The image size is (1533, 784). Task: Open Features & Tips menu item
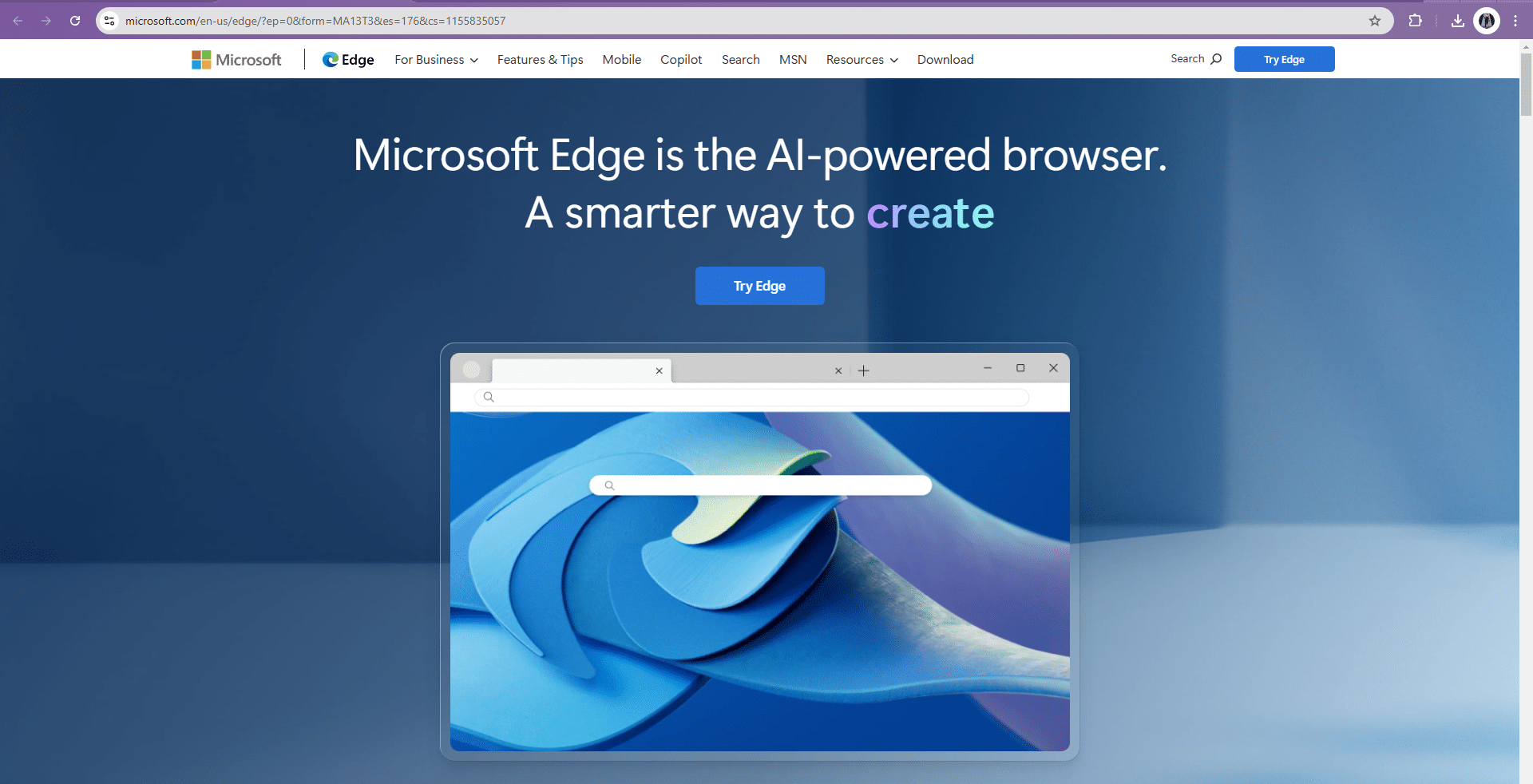click(540, 60)
